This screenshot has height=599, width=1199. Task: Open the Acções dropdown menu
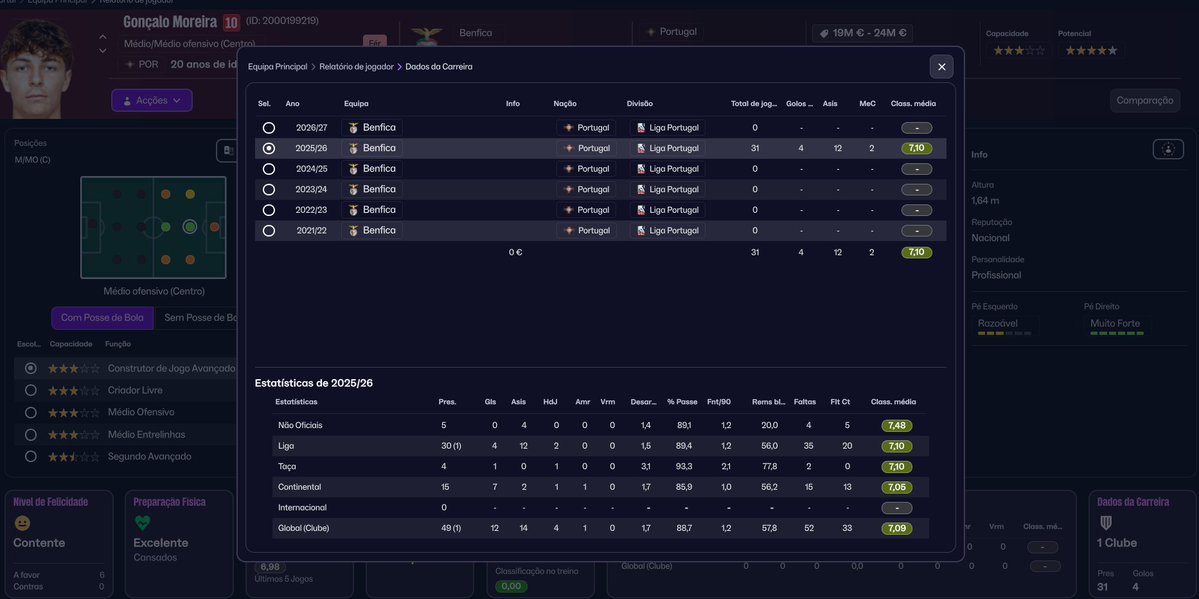(151, 100)
